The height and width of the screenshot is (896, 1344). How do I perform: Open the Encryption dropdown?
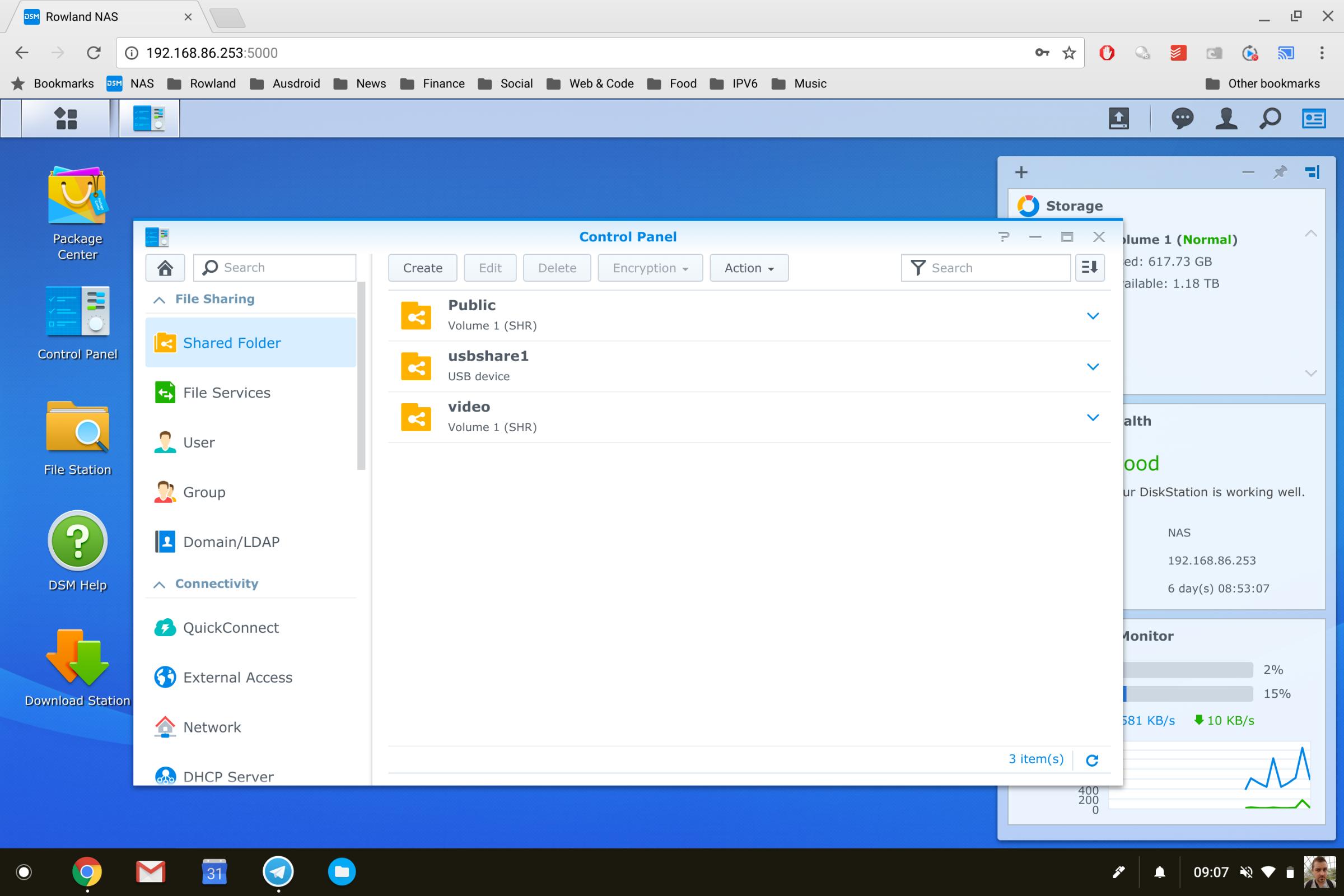pyautogui.click(x=650, y=268)
